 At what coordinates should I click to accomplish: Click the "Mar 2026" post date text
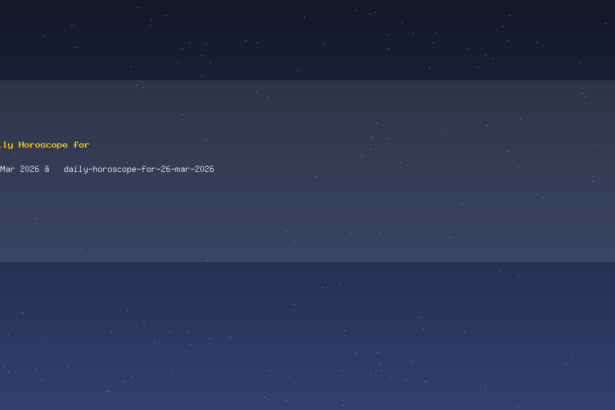pos(20,169)
